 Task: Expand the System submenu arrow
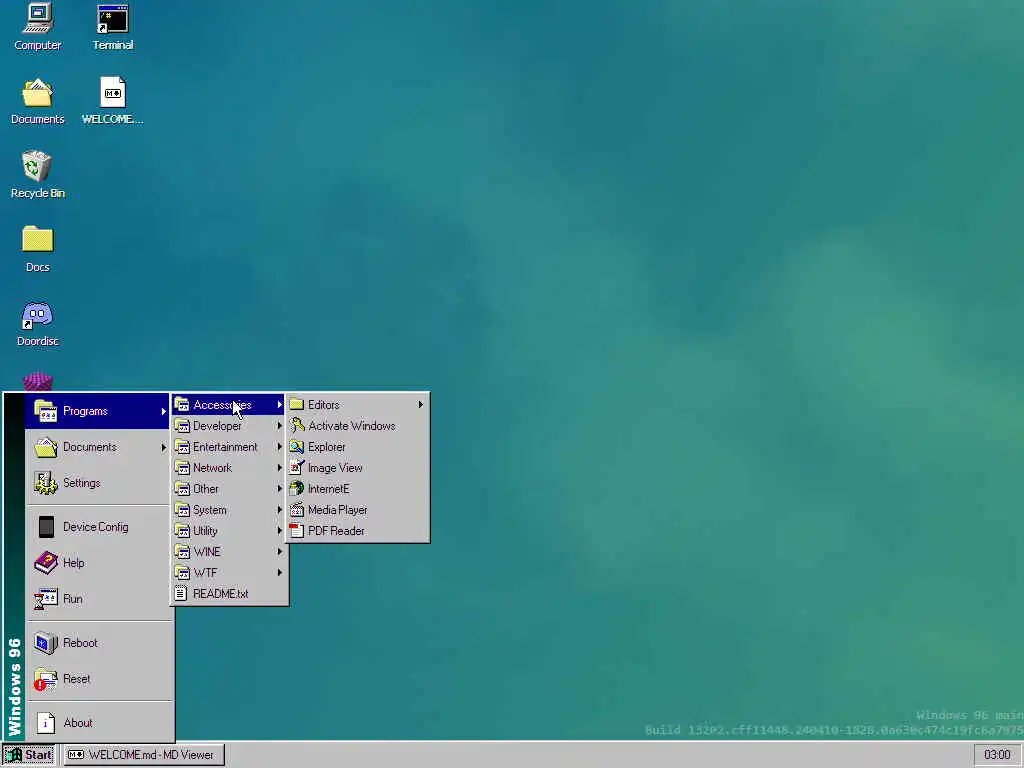click(x=280, y=509)
